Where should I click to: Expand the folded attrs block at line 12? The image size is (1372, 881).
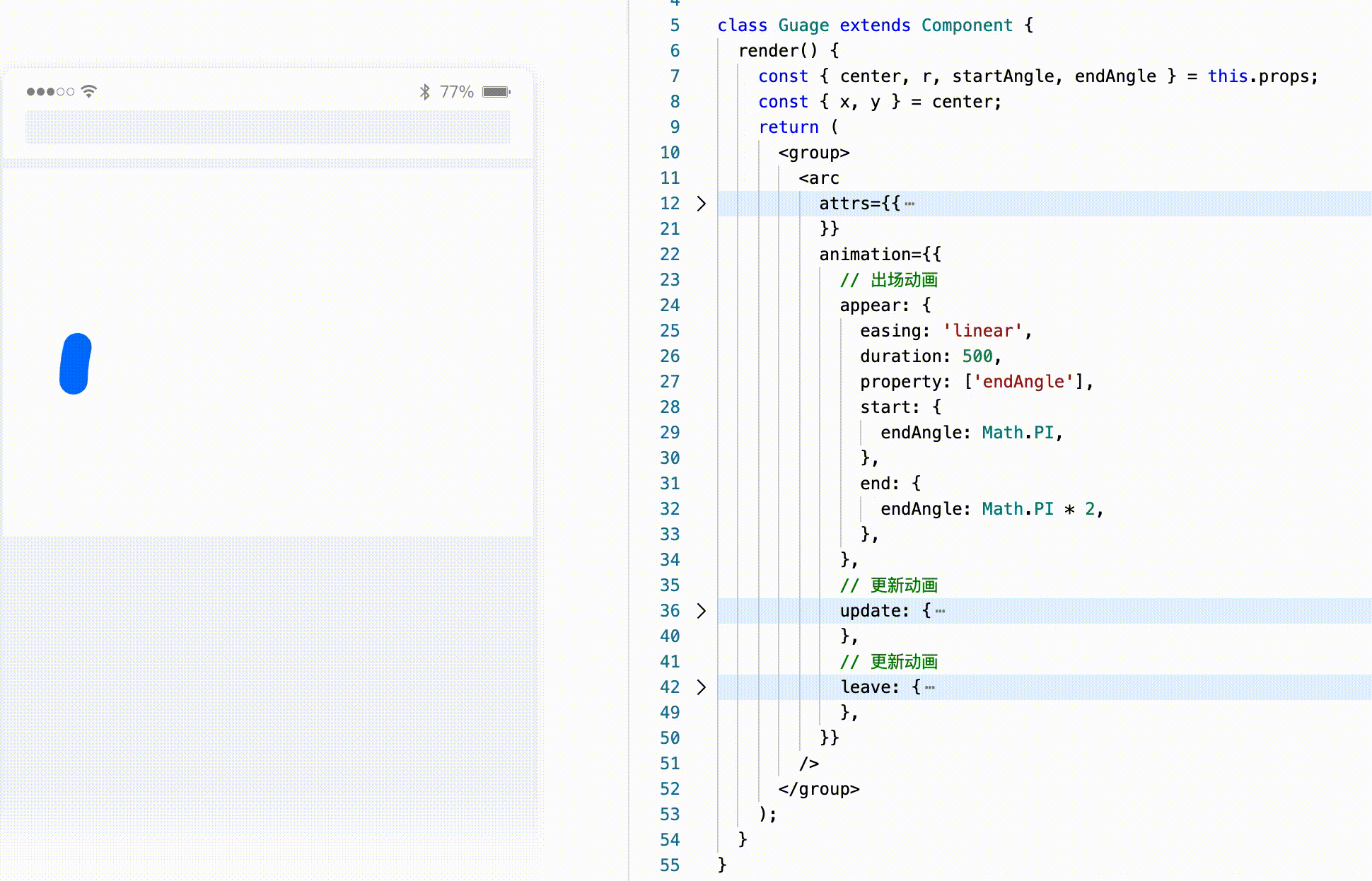point(701,204)
